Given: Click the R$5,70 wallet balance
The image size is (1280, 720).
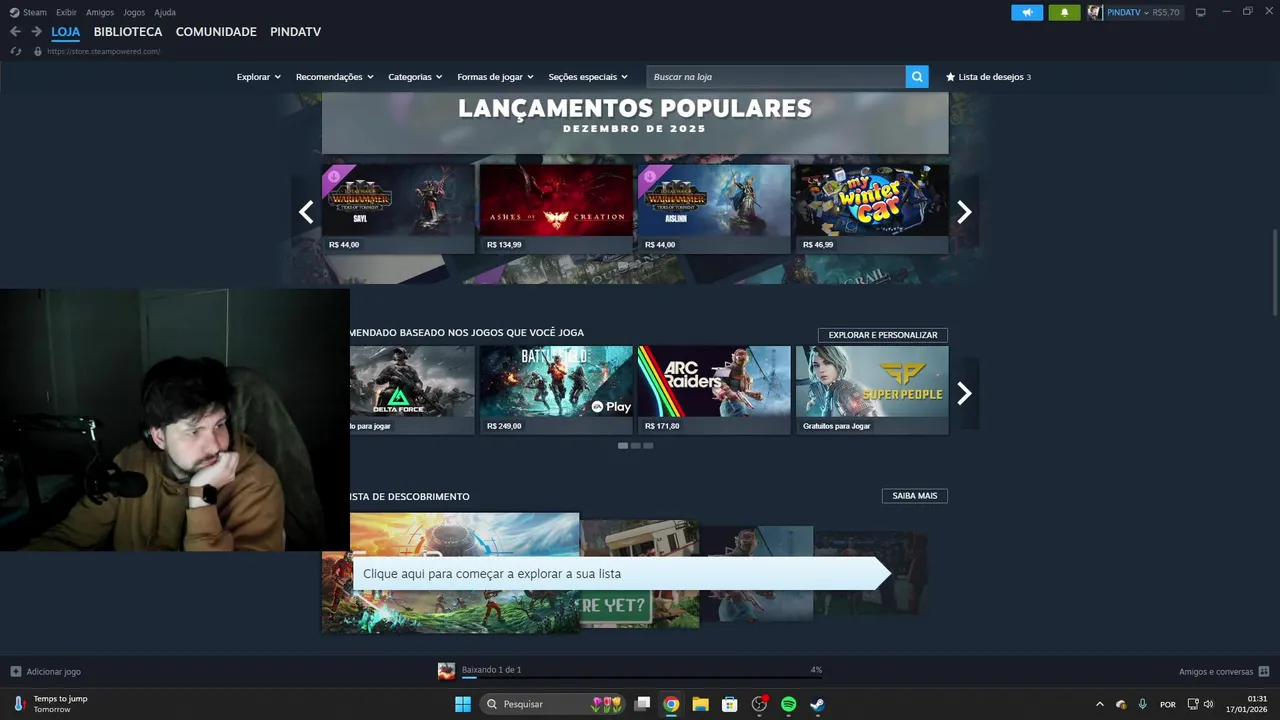Looking at the screenshot, I should (x=1166, y=13).
